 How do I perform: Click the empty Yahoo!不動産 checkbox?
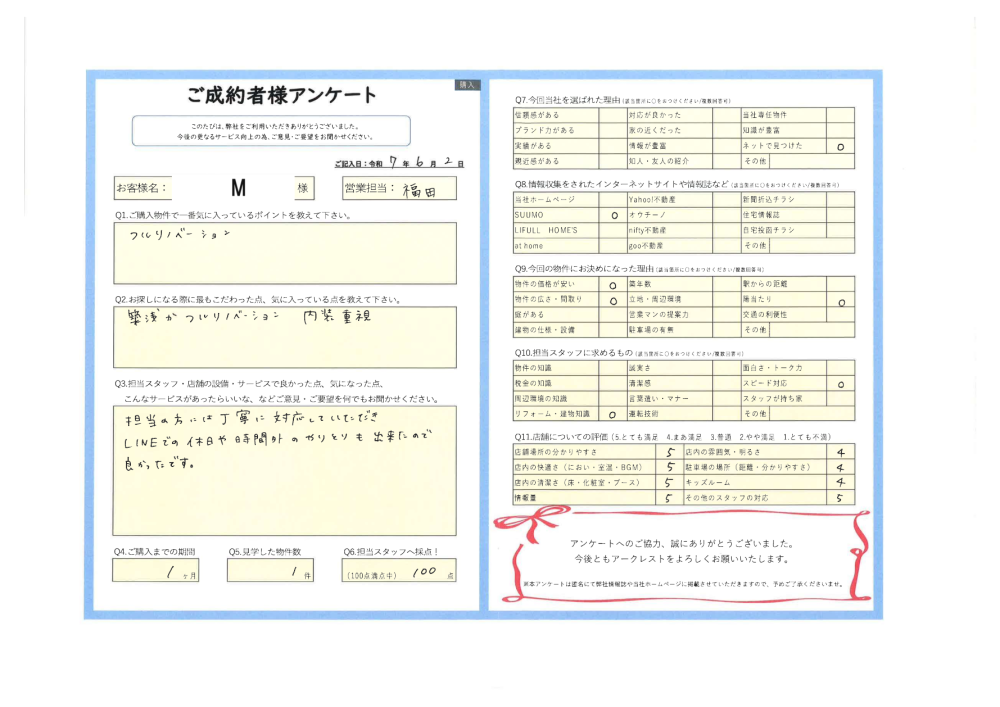point(726,200)
